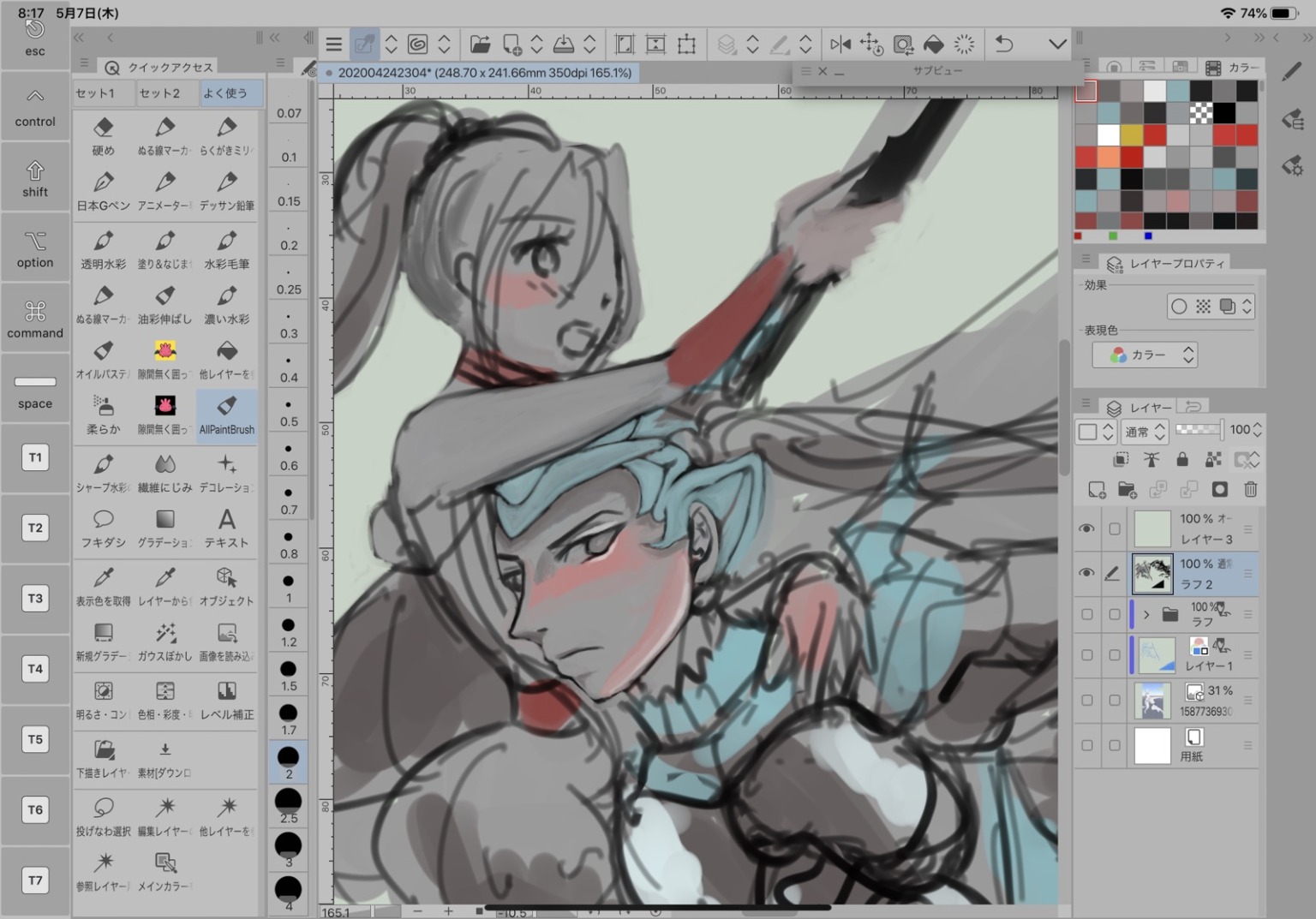Select the テキスト text tool

point(226,528)
